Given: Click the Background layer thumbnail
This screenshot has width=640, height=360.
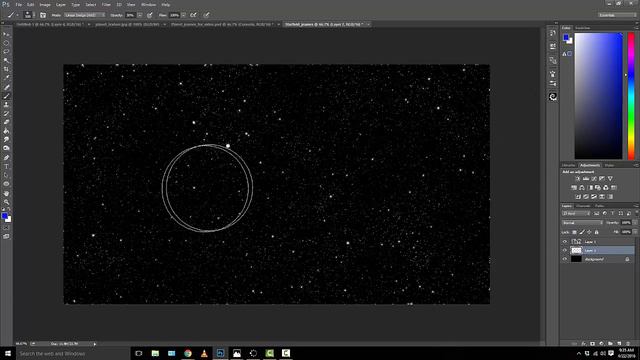Looking at the screenshot, I should tap(576, 259).
